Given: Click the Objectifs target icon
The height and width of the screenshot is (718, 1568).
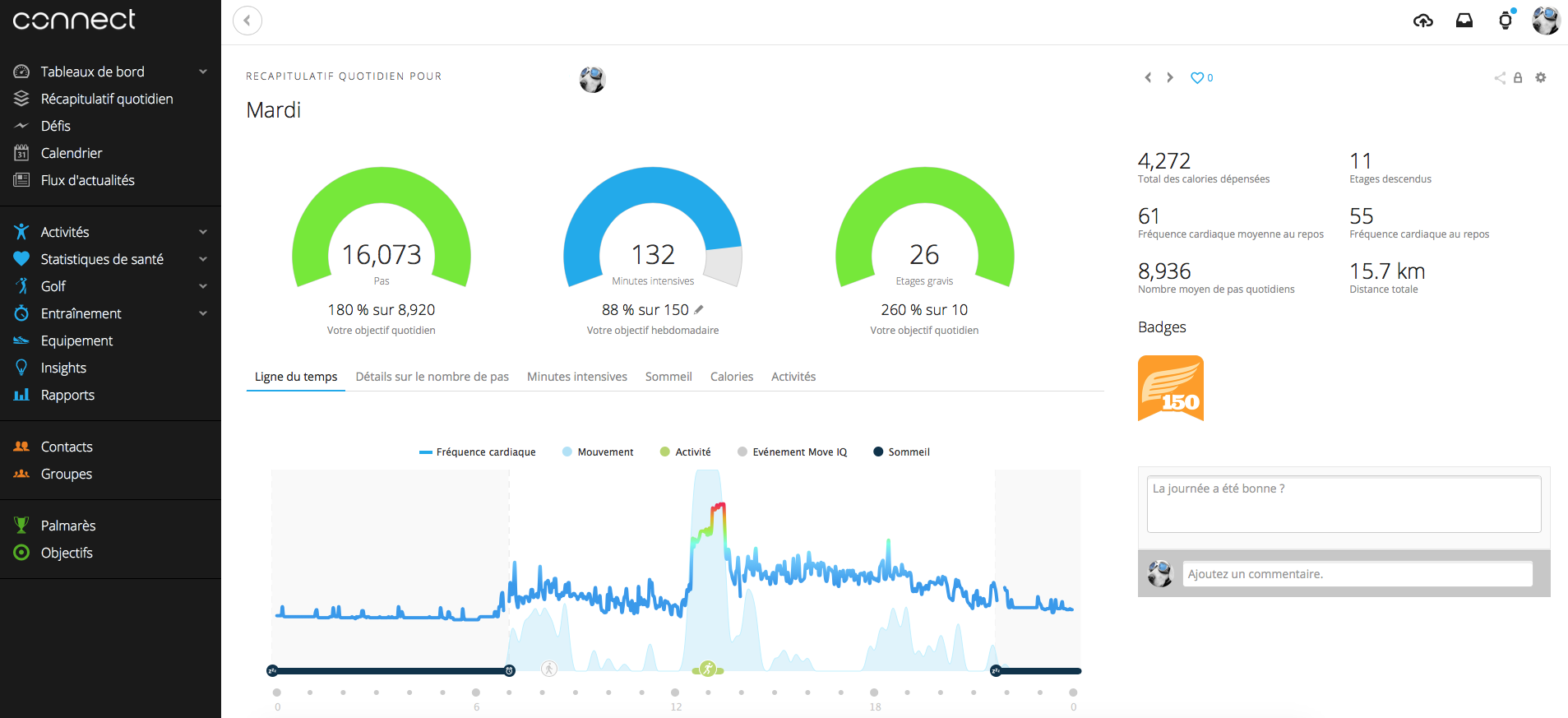Looking at the screenshot, I should [21, 553].
